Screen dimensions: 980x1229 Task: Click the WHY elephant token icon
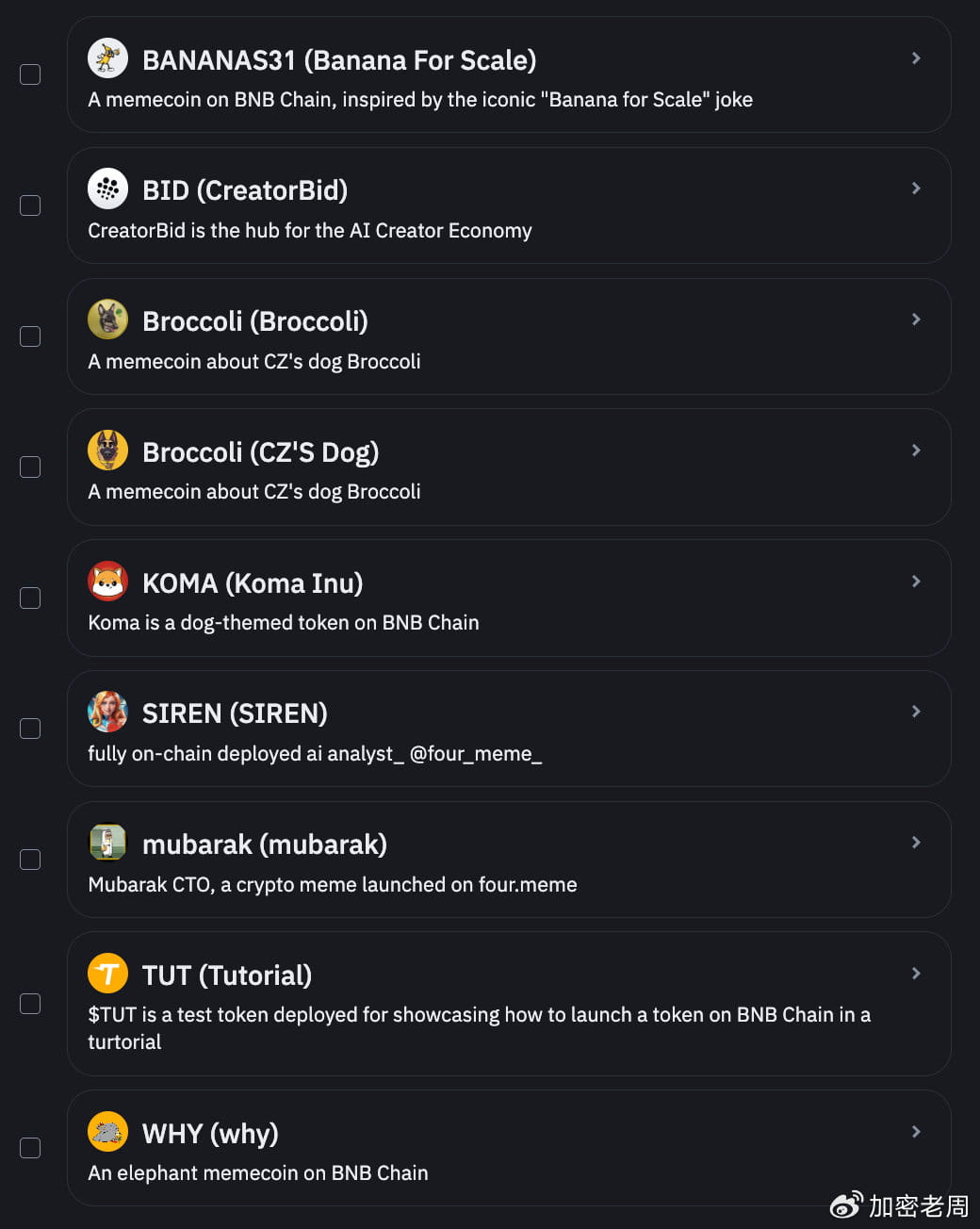click(x=107, y=1131)
